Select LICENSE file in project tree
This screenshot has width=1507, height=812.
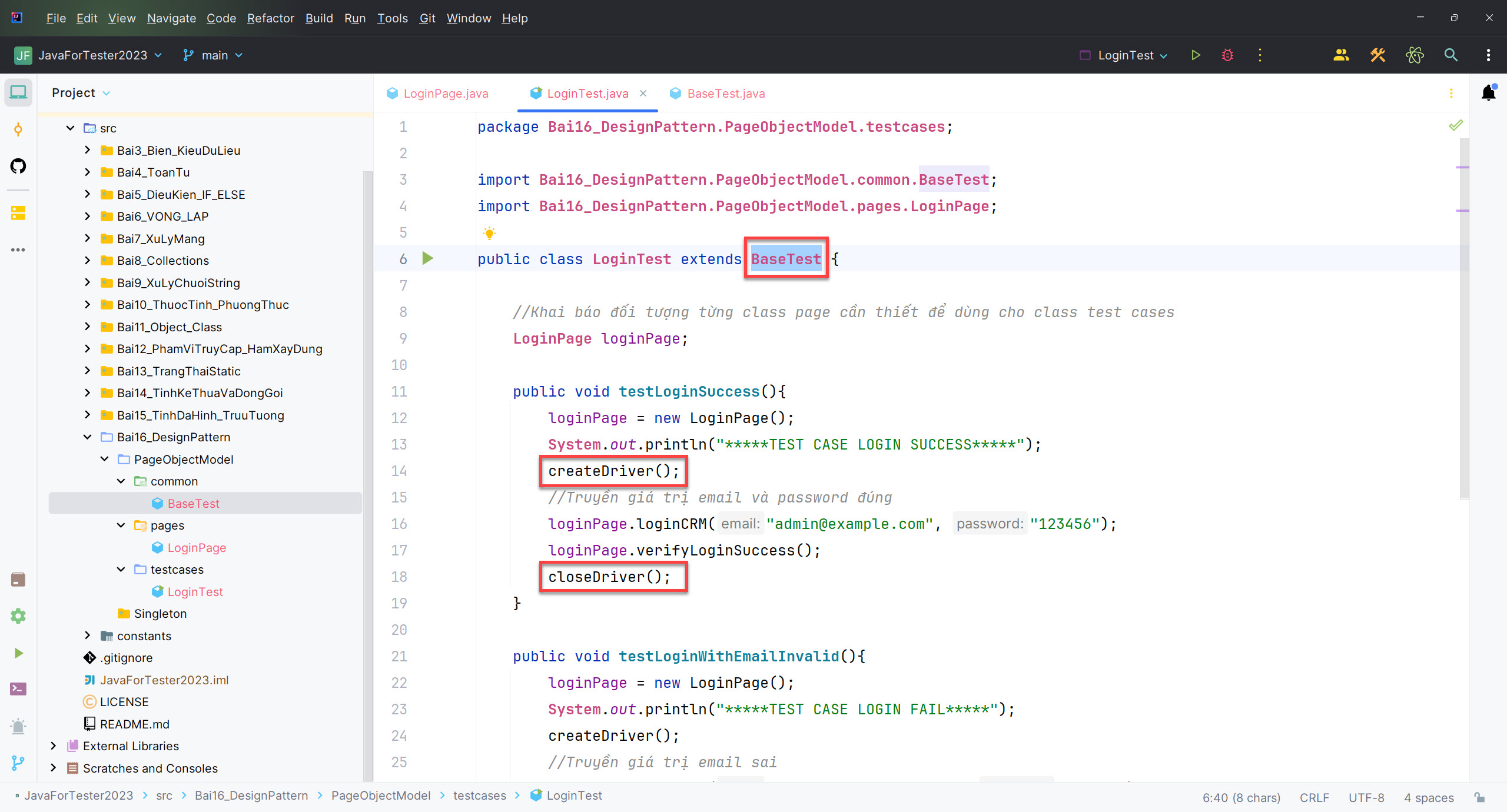[124, 702]
